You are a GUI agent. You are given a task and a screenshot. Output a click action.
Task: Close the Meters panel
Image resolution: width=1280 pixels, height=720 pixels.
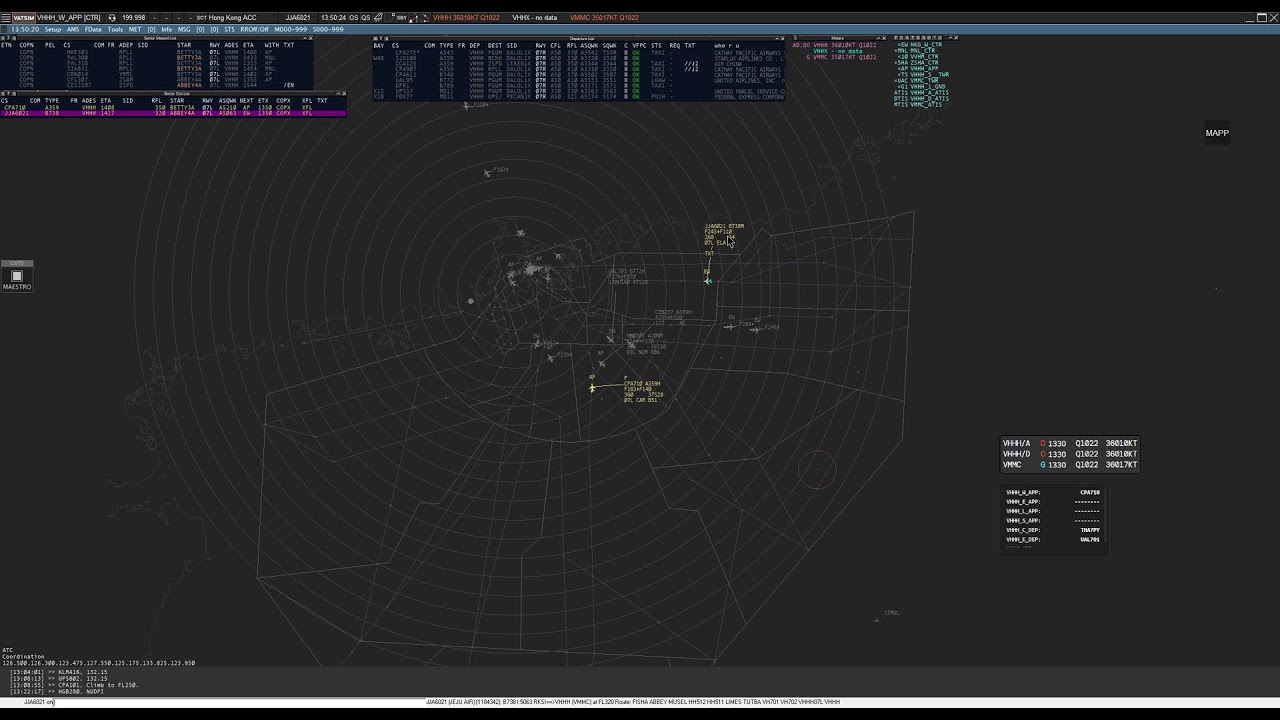[883, 38]
